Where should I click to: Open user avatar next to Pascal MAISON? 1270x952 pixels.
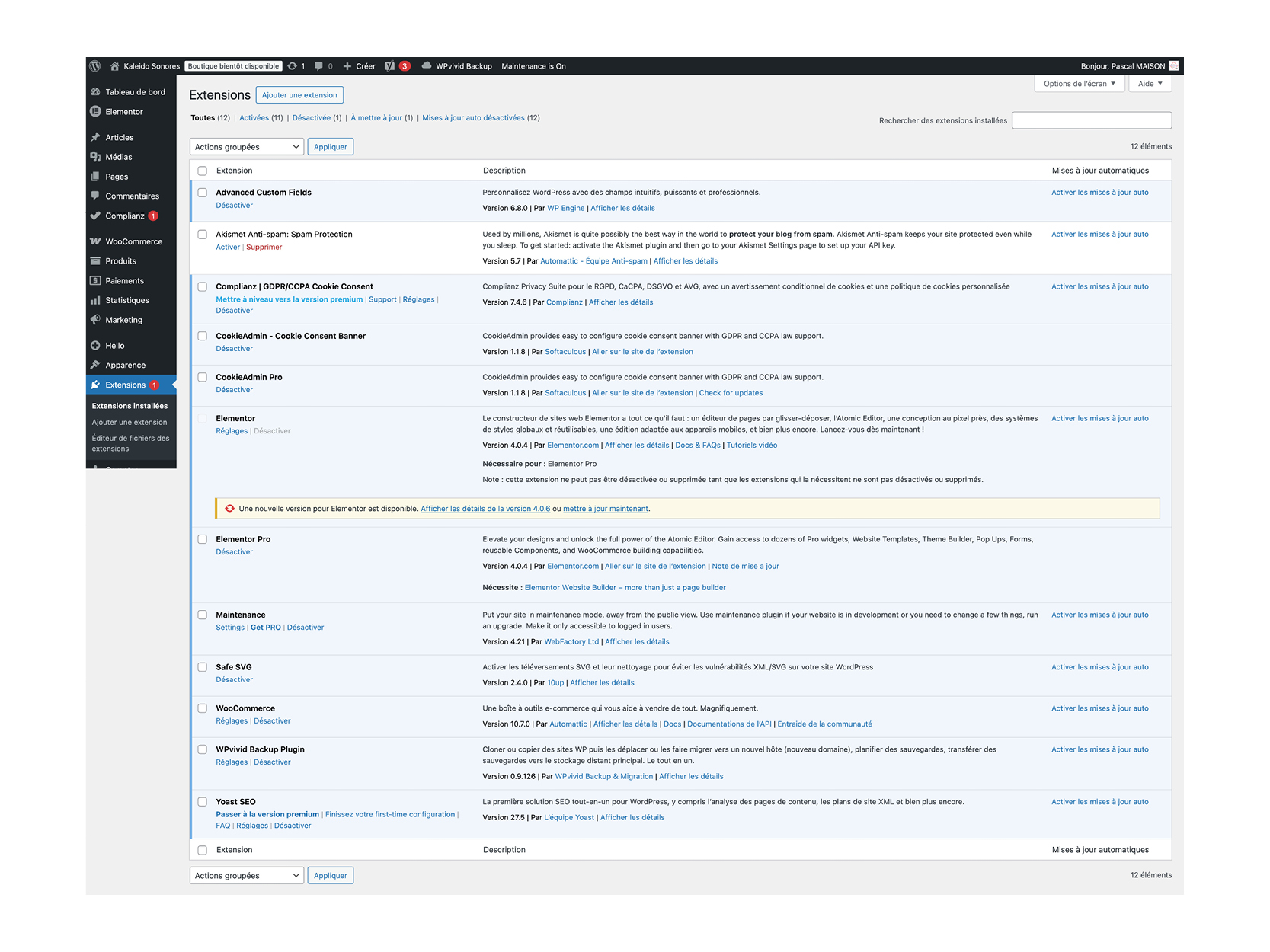tap(1174, 66)
